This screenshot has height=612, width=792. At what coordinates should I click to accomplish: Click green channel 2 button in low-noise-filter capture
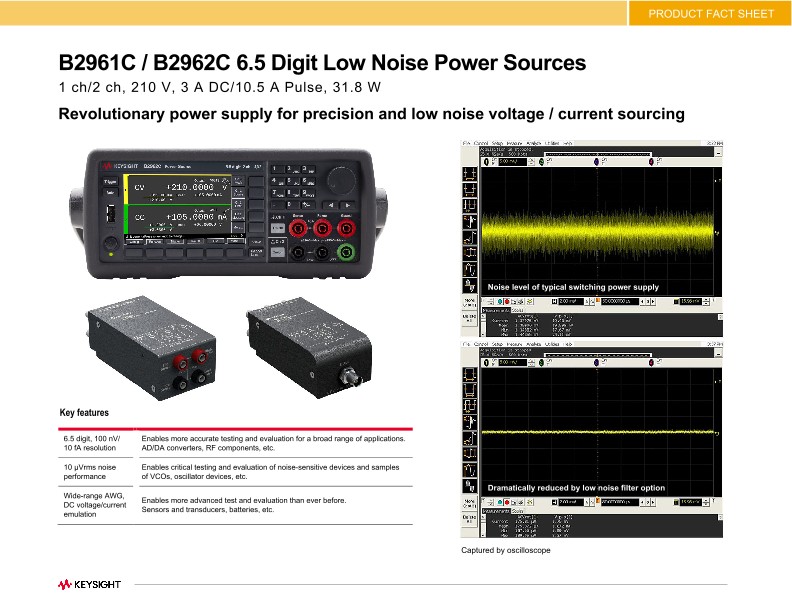(x=541, y=363)
